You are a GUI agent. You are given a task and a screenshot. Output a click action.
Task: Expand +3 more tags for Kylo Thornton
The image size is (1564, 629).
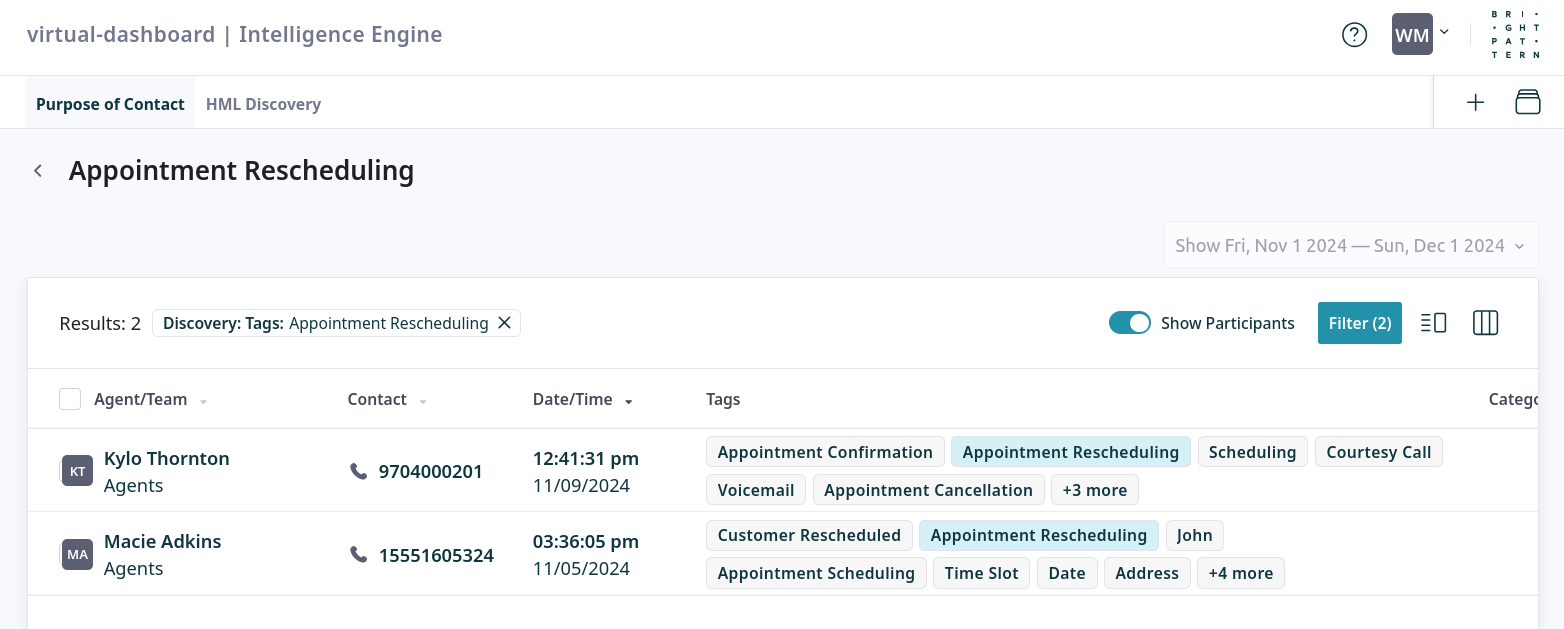pyautogui.click(x=1094, y=490)
